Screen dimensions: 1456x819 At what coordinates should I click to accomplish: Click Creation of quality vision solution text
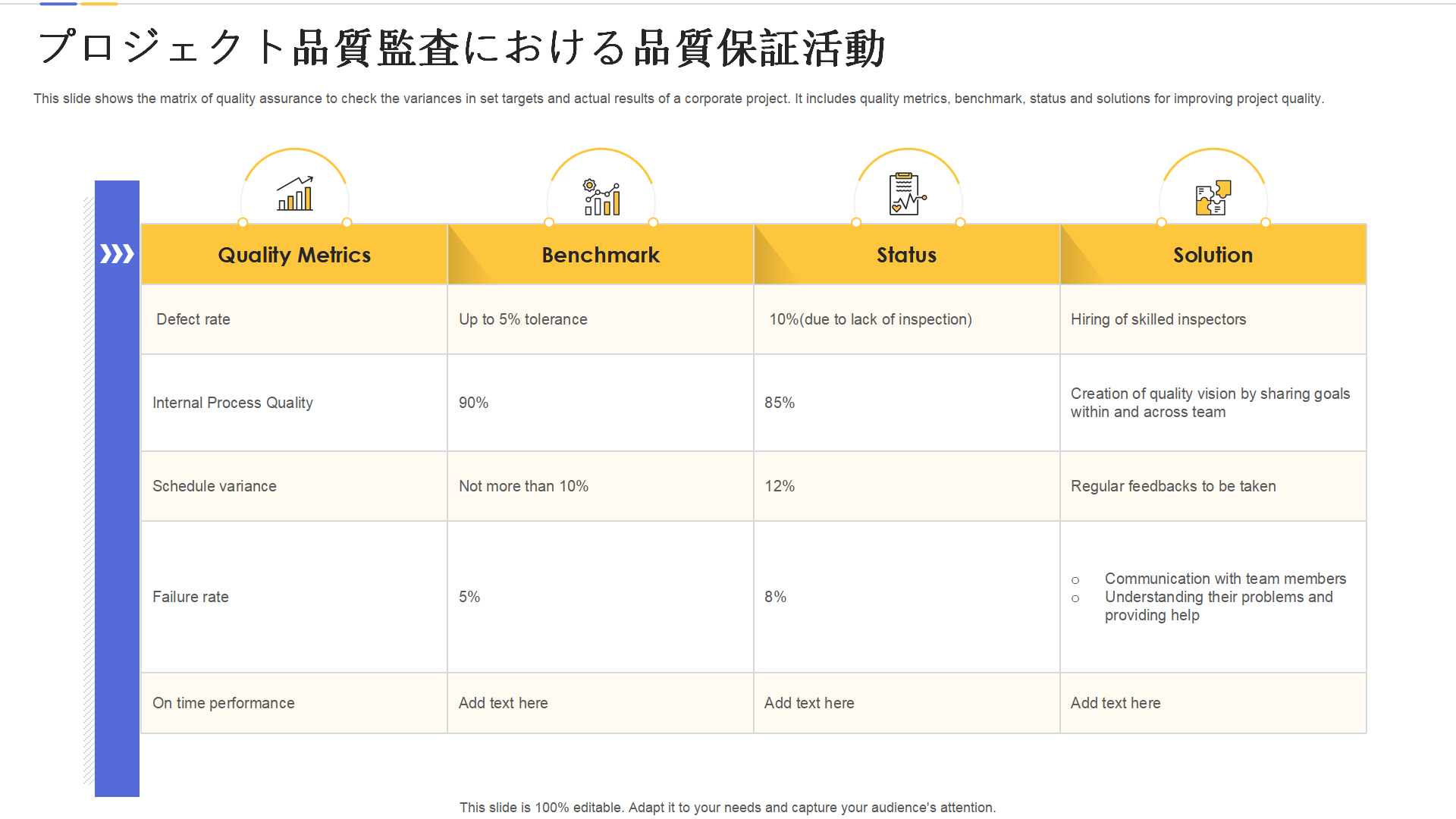pyautogui.click(x=1210, y=403)
